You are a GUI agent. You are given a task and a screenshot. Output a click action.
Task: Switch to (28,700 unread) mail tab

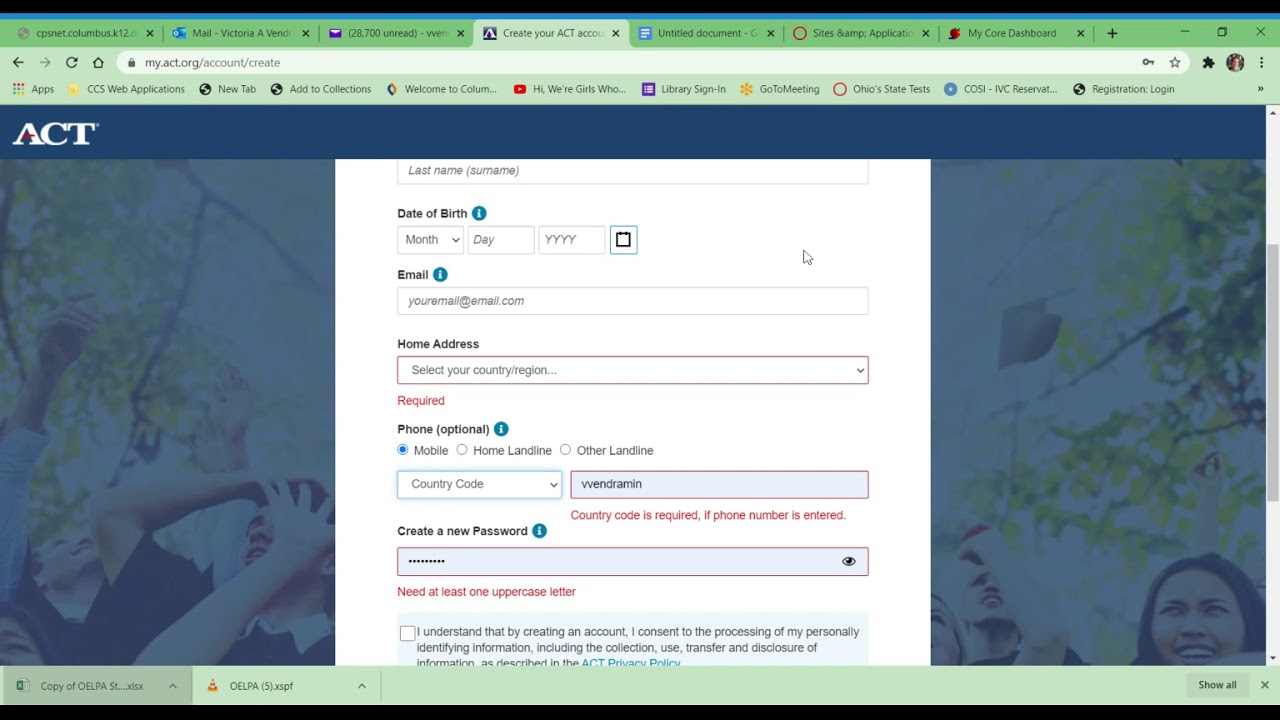tap(396, 33)
